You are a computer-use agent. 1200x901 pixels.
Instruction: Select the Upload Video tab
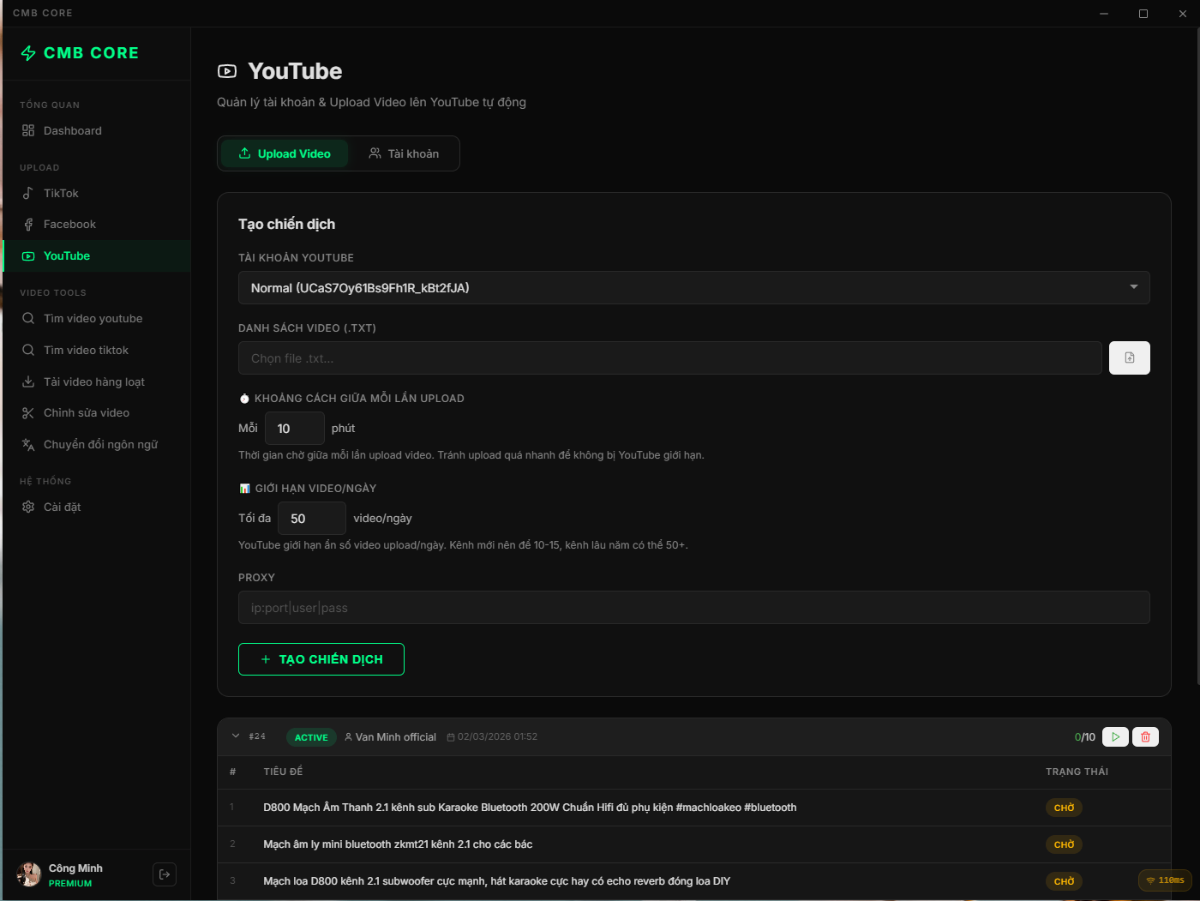tap(285, 153)
